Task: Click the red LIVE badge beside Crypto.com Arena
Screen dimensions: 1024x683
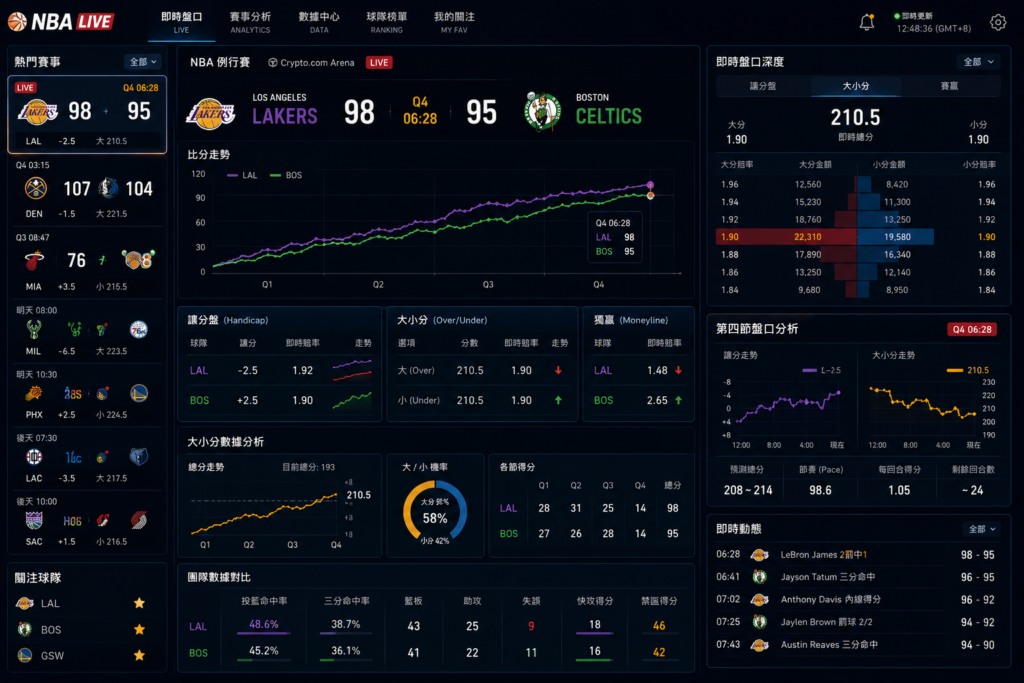Action: (x=379, y=63)
